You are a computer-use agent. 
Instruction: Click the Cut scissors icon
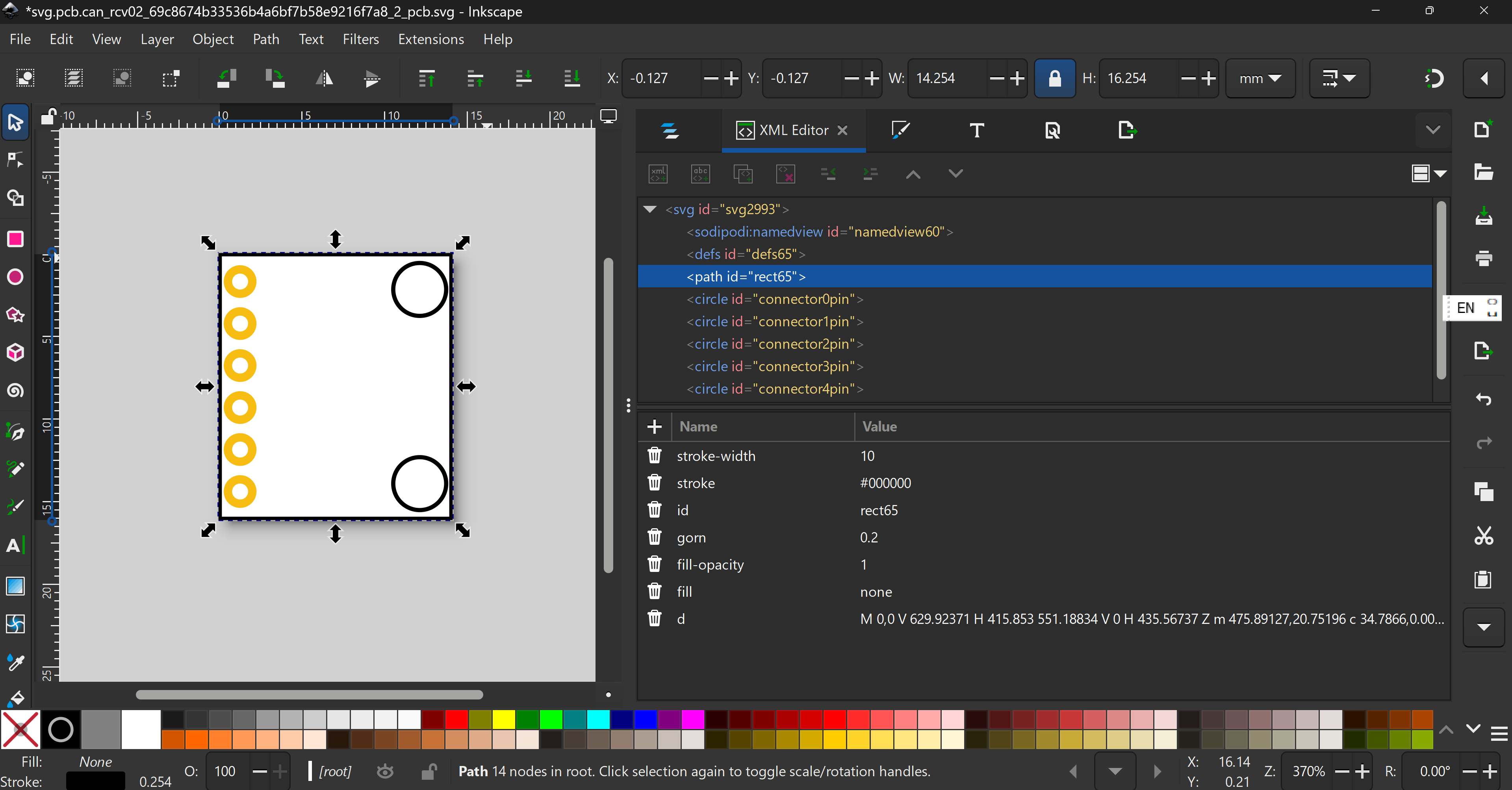click(x=1483, y=535)
